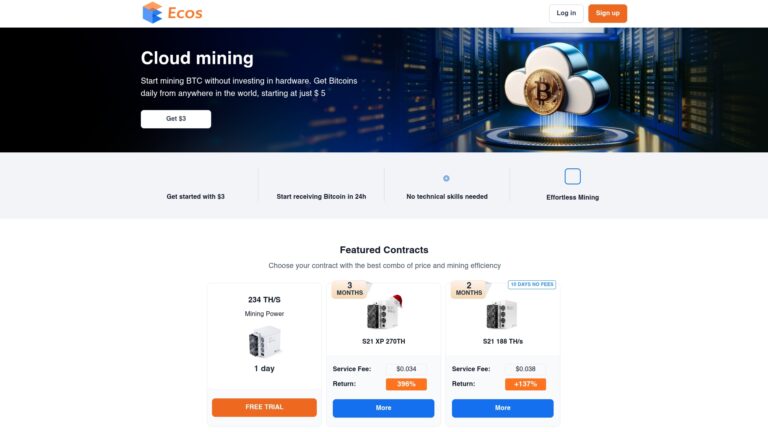The image size is (768, 432).
Task: Click the Effortless Mining square icon
Action: pyautogui.click(x=572, y=176)
